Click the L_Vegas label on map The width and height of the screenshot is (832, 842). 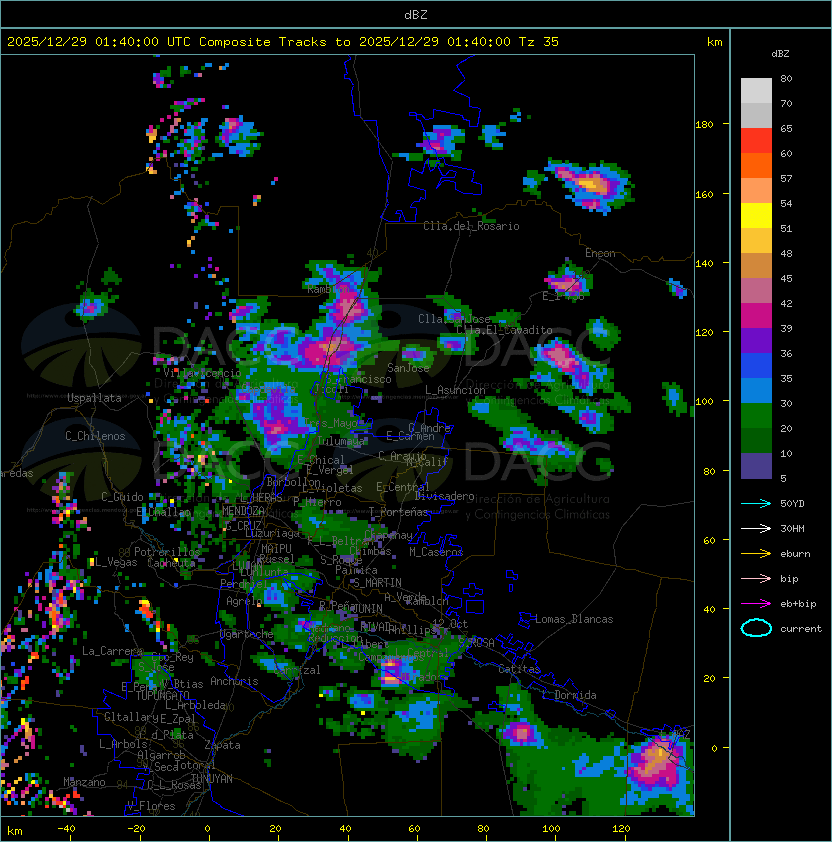coord(116,562)
